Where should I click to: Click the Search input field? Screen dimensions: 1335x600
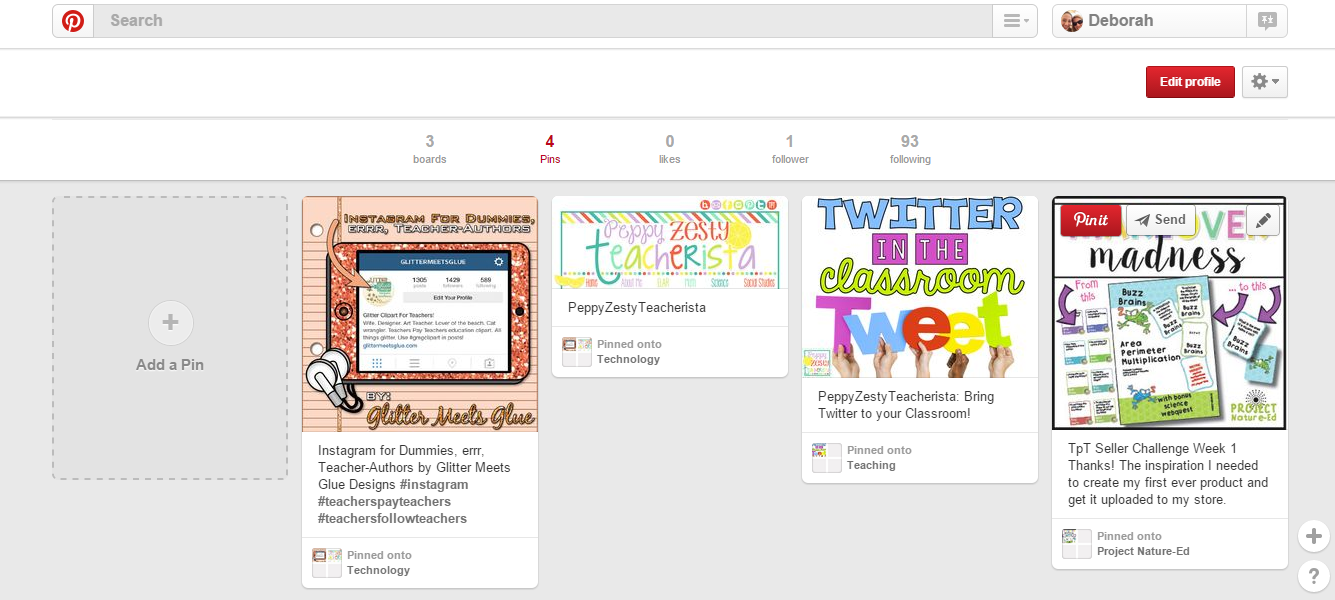543,21
